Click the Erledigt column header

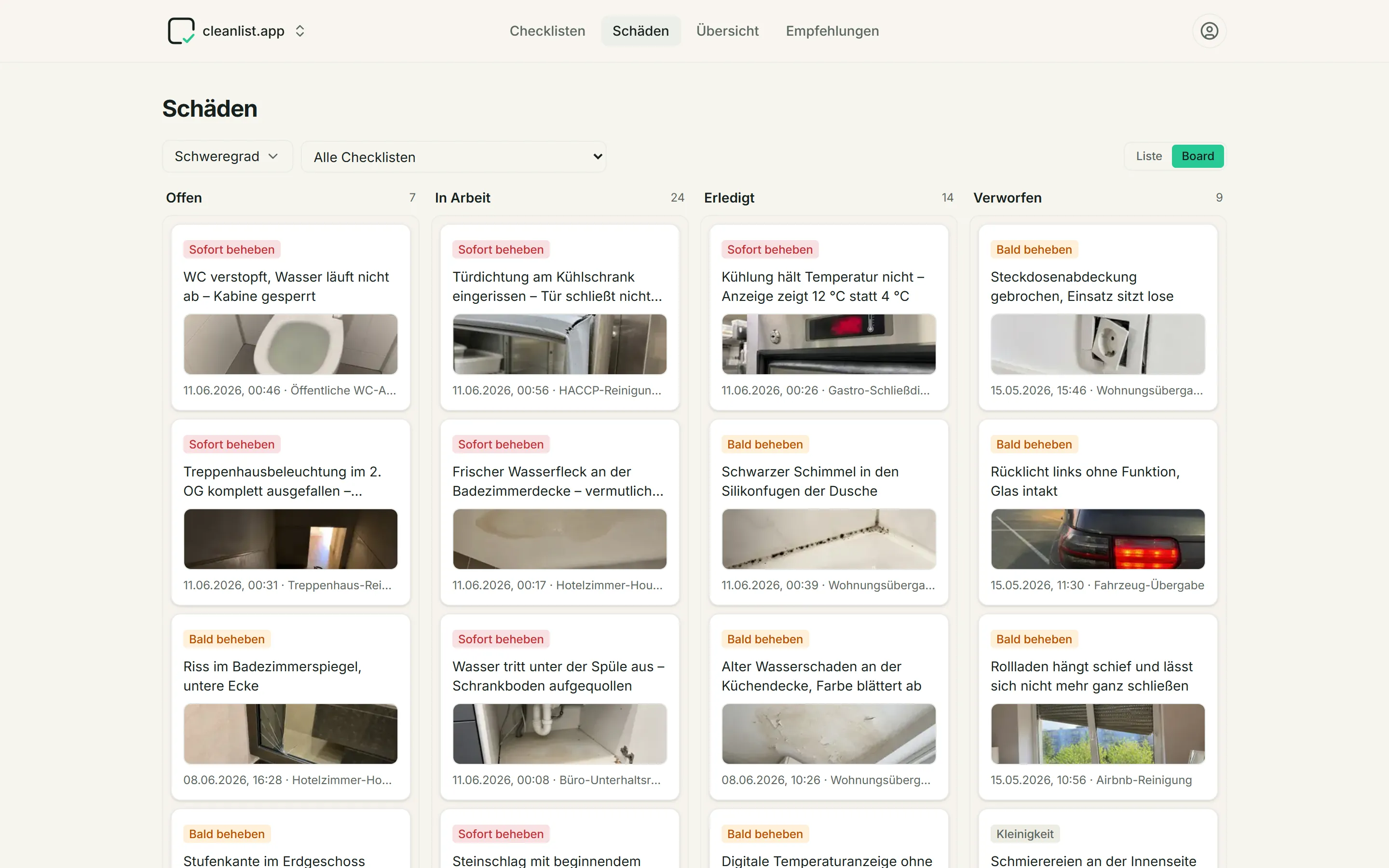729,198
